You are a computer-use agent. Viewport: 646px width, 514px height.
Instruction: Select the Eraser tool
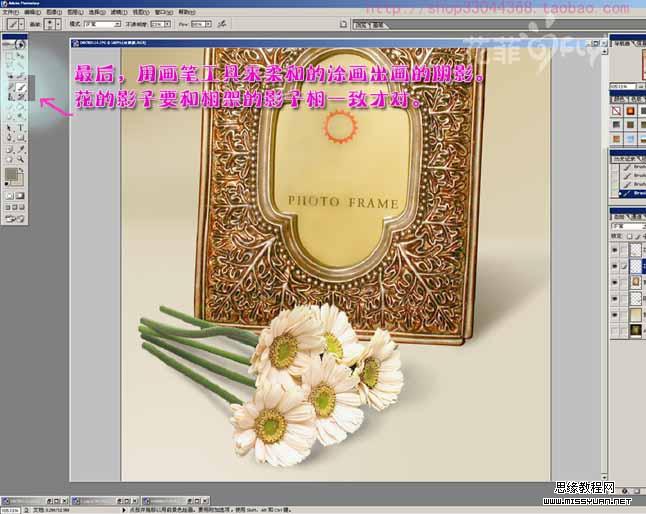click(x=10, y=107)
